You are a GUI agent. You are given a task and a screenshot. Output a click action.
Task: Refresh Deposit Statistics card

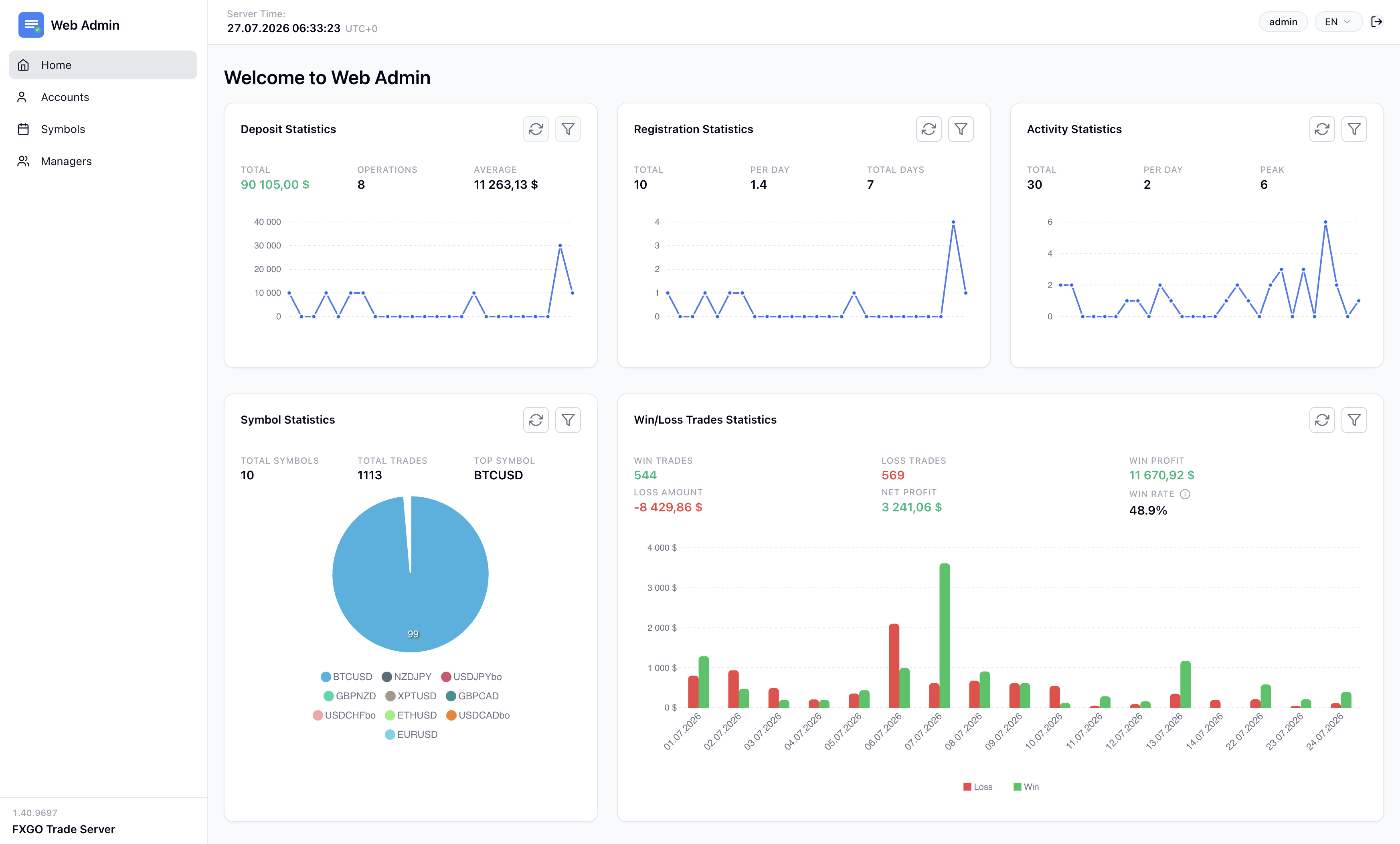536,129
